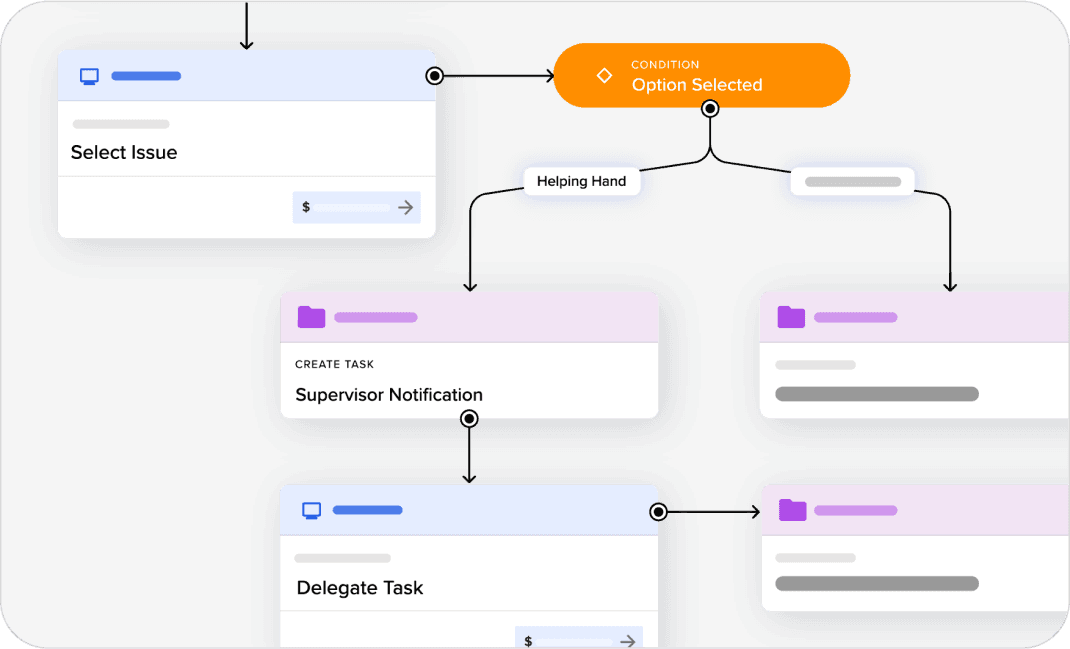Click the right-side connector on Delegate Task card
The width and height of the screenshot is (1070, 649).
[658, 512]
